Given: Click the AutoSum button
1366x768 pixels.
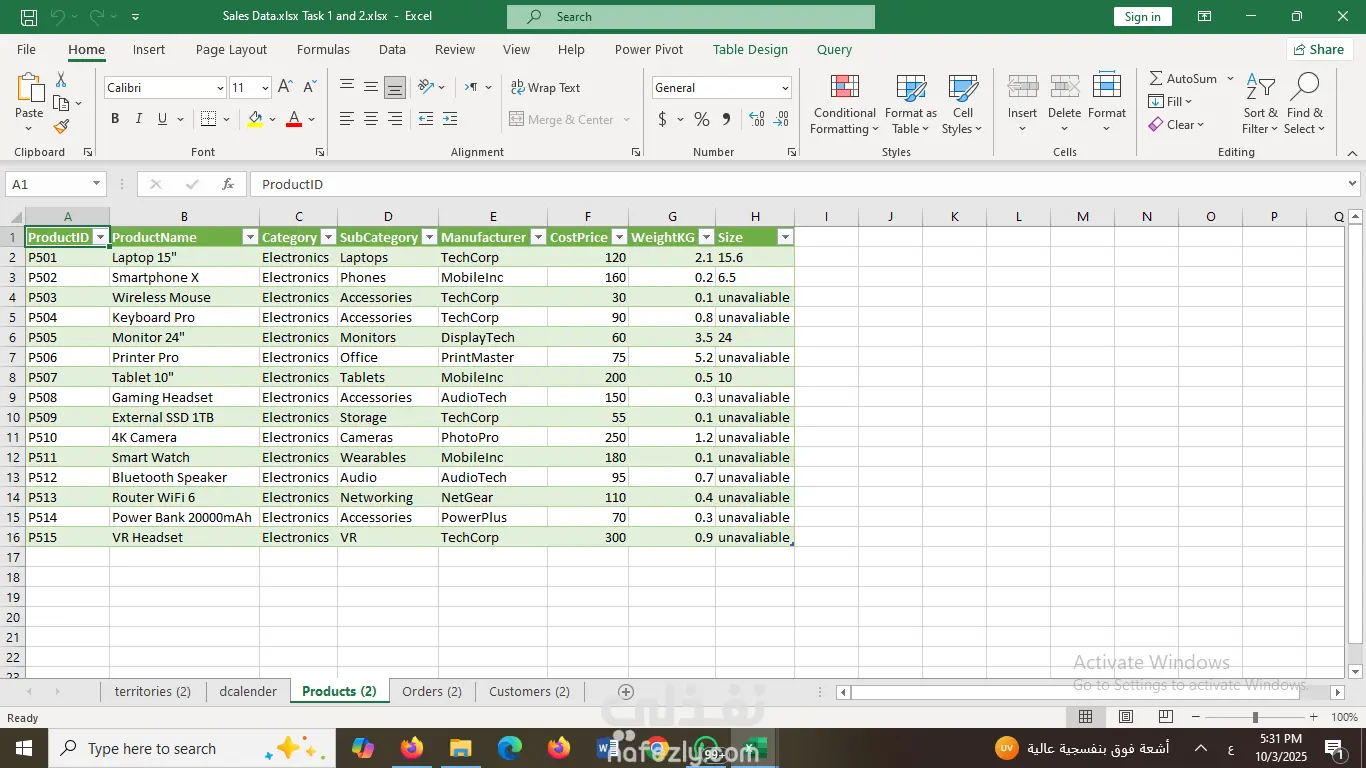Looking at the screenshot, I should coord(1183,79).
